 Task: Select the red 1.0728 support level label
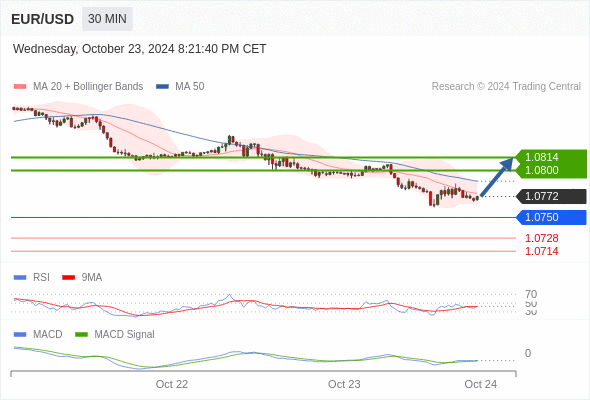[541, 238]
